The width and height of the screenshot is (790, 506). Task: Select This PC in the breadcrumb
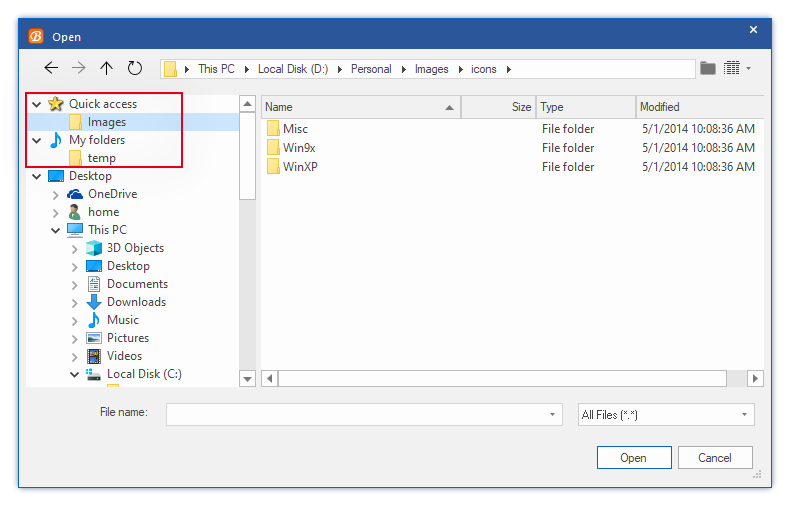coord(216,69)
